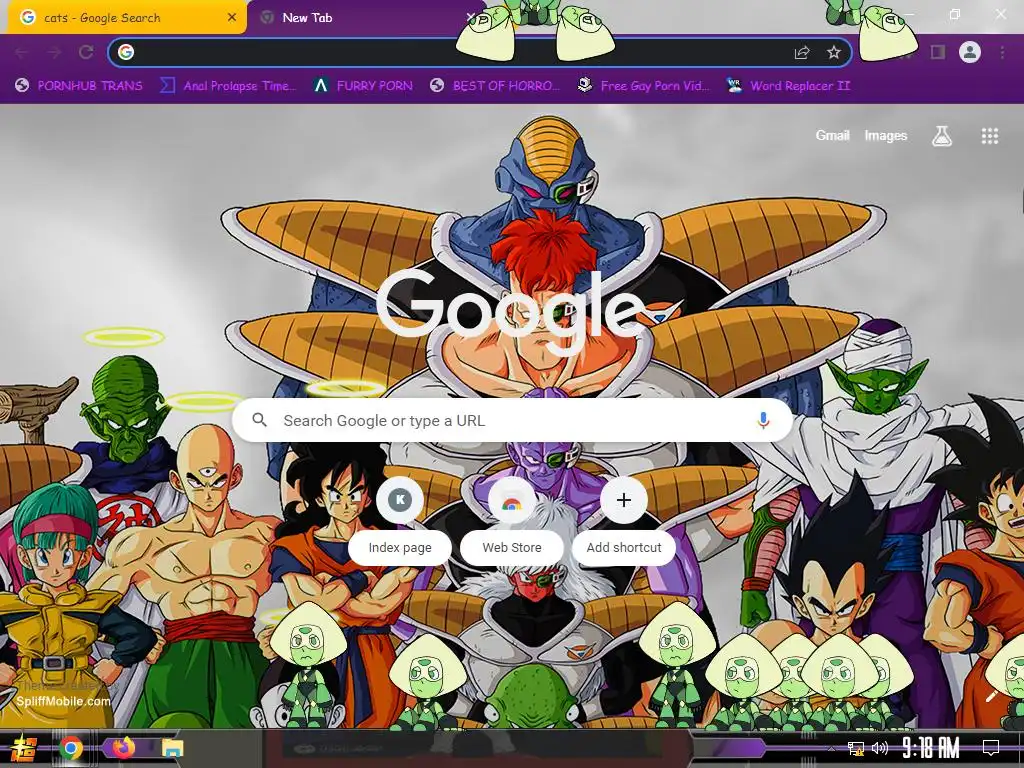Close the cats - Google Search tab
The height and width of the screenshot is (768, 1024).
[232, 18]
